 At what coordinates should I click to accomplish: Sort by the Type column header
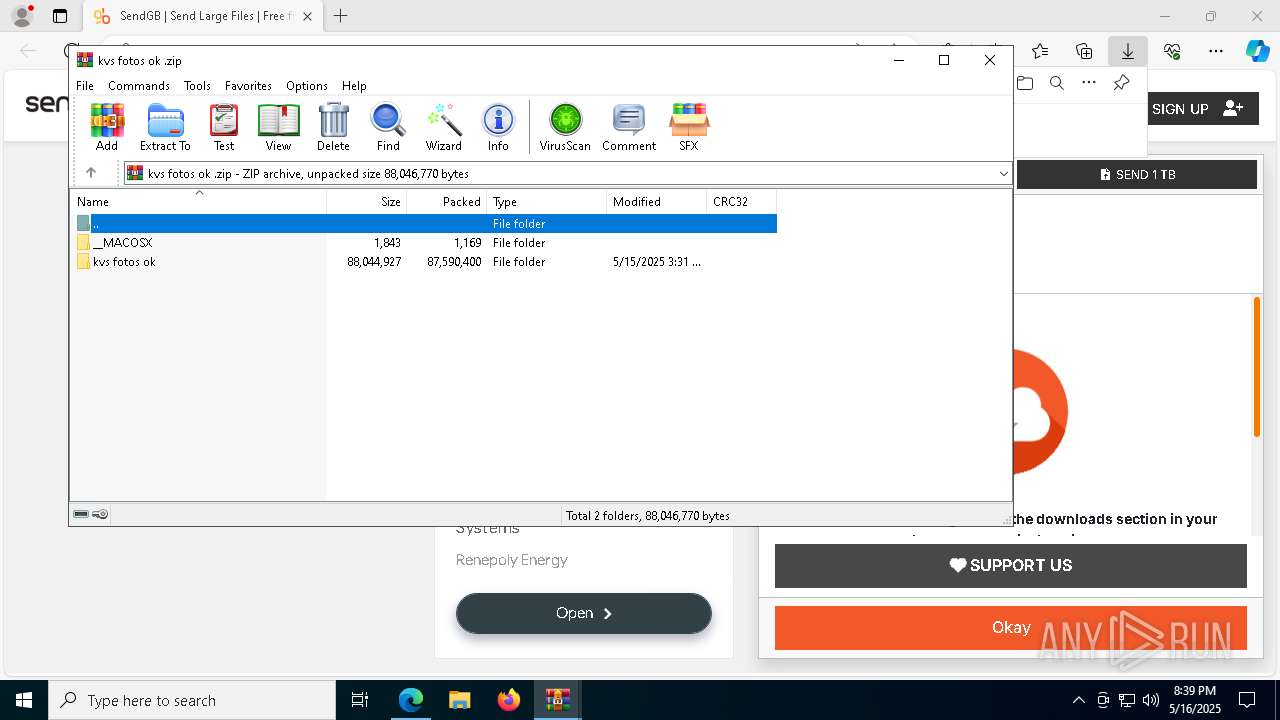[547, 202]
